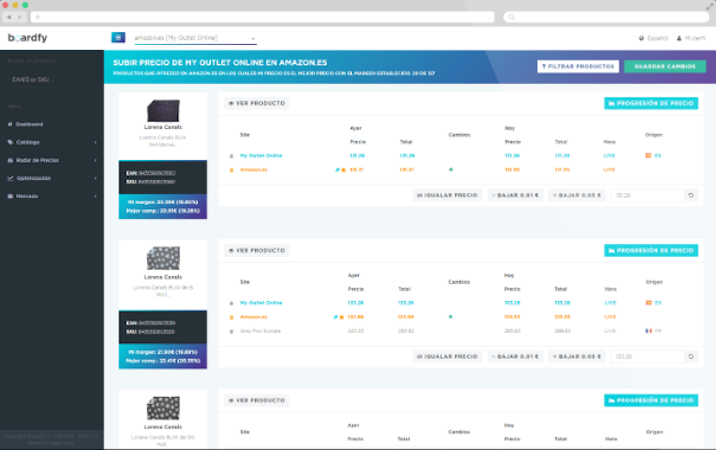This screenshot has width=716, height=450.
Task: Expand the Optimización submenu chevron
Action: click(95, 178)
